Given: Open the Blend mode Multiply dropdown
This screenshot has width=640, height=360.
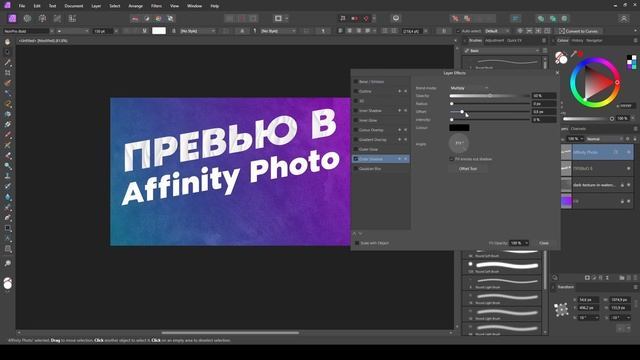Looking at the screenshot, I should 469,88.
